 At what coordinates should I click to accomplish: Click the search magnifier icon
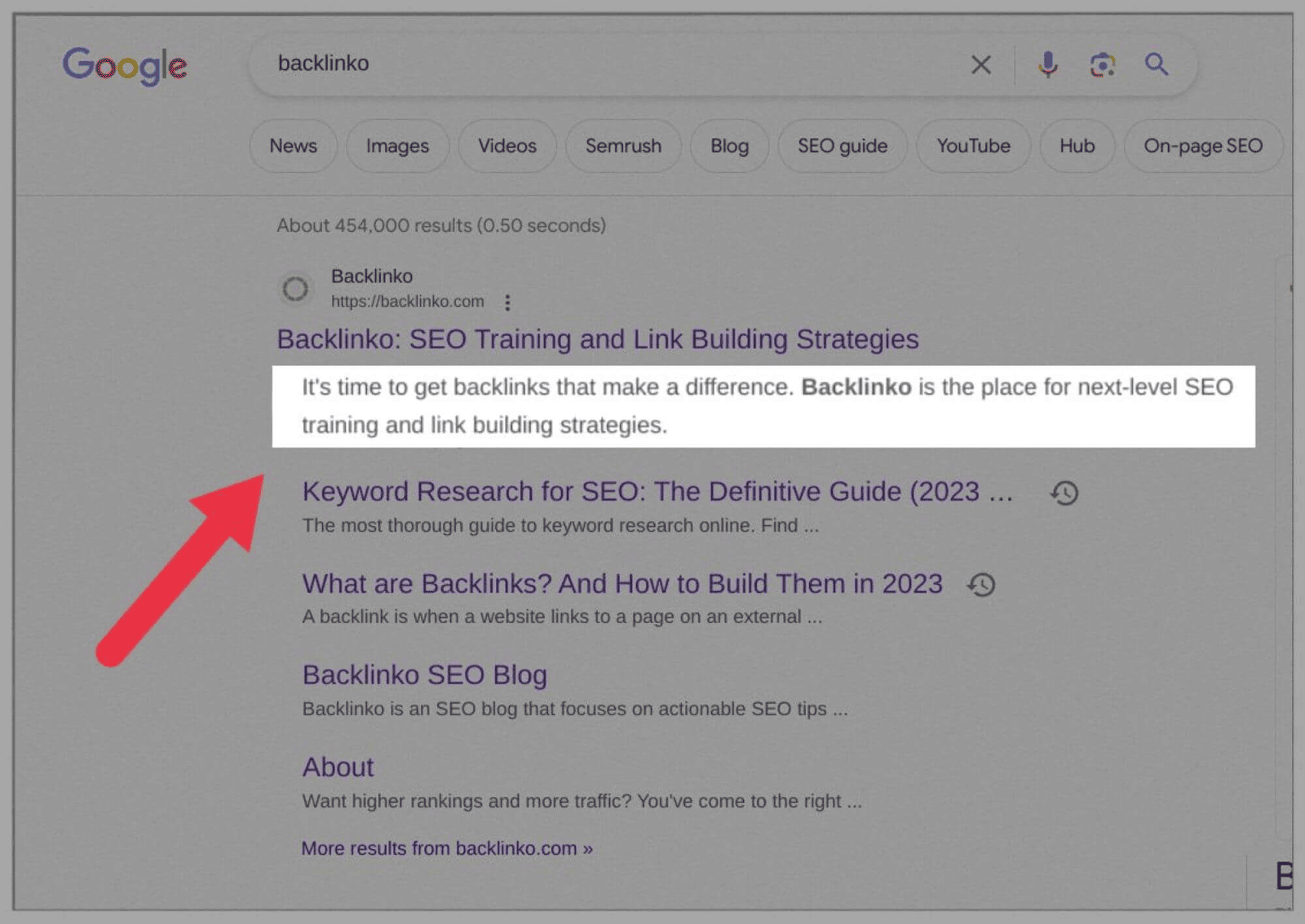coord(1156,64)
